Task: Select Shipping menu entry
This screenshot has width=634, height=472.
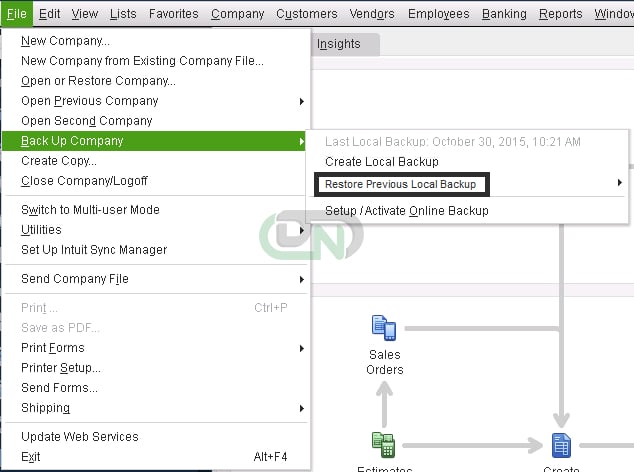Action: tap(156, 408)
